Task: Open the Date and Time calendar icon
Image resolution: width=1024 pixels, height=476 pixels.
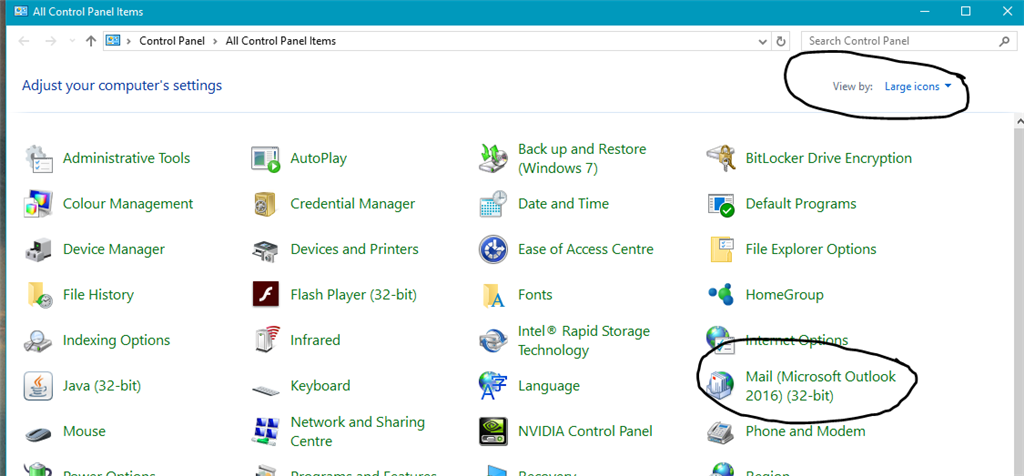Action: (493, 204)
